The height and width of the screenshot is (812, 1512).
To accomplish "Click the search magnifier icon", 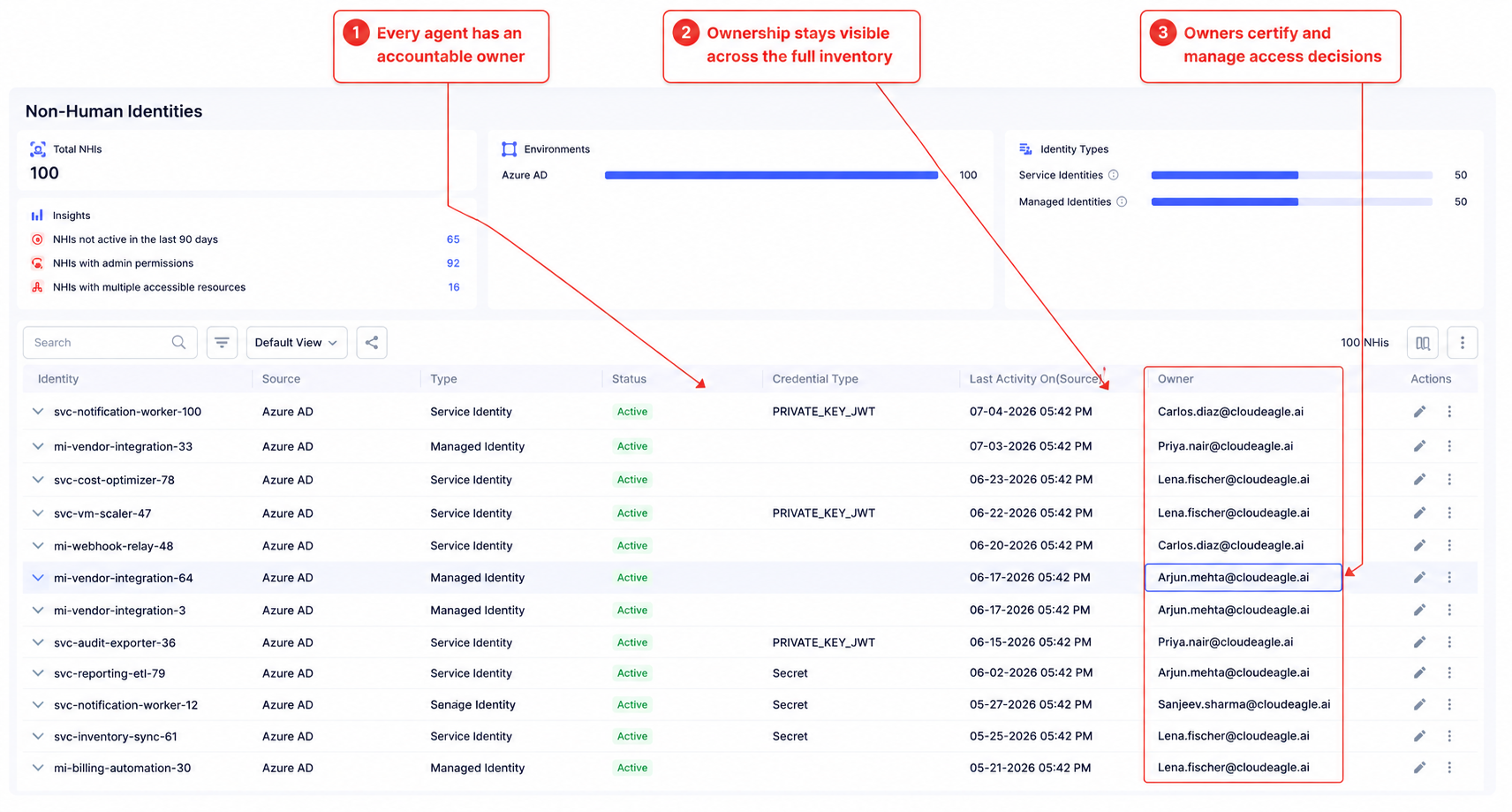I will click(178, 343).
